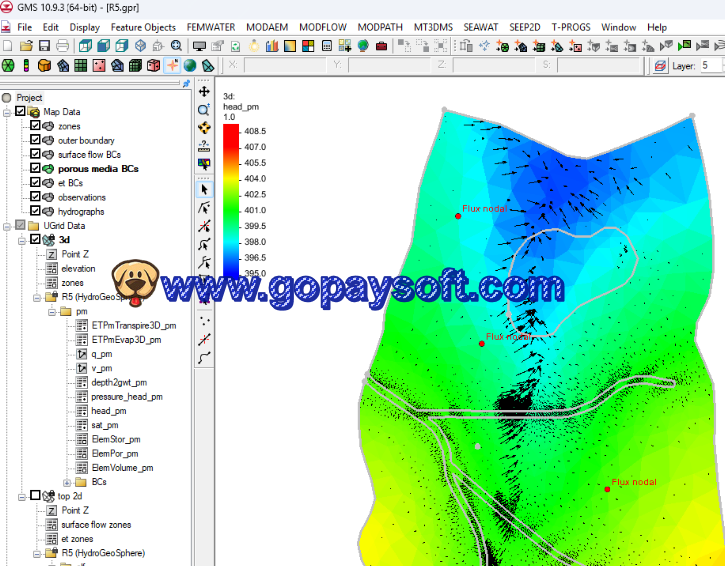The width and height of the screenshot is (725, 566).
Task: Select the porous media BCs coverage
Action: coord(98,169)
